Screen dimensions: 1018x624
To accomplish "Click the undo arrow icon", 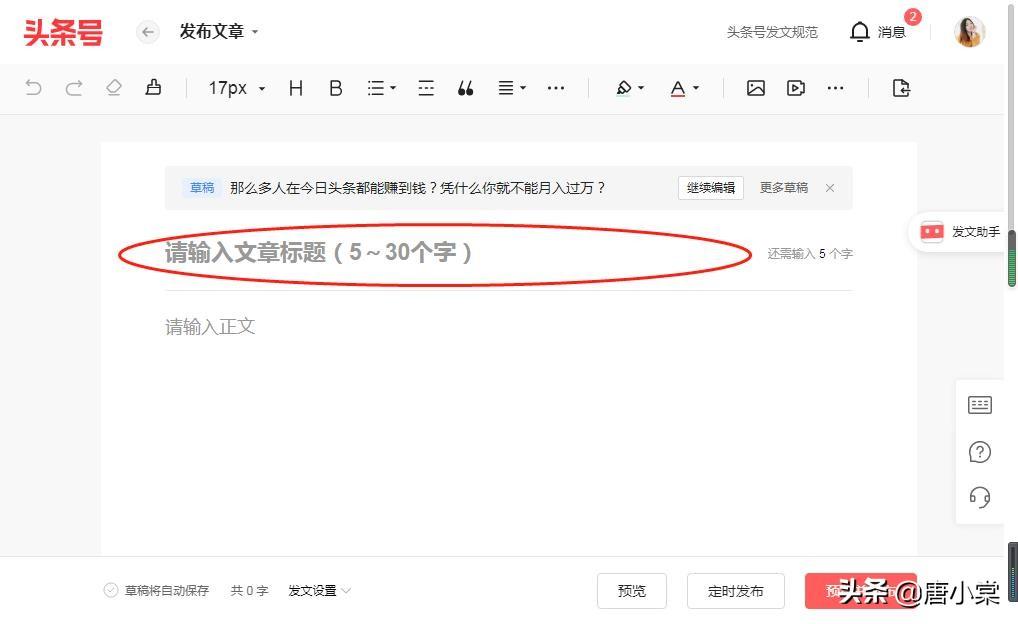I will click(x=33, y=88).
